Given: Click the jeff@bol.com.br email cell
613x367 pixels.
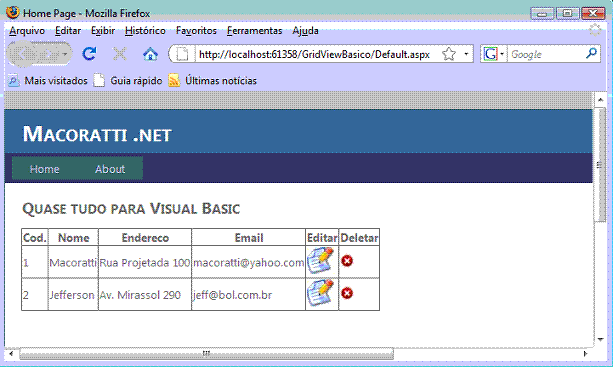Looking at the screenshot, I should coord(249,295).
